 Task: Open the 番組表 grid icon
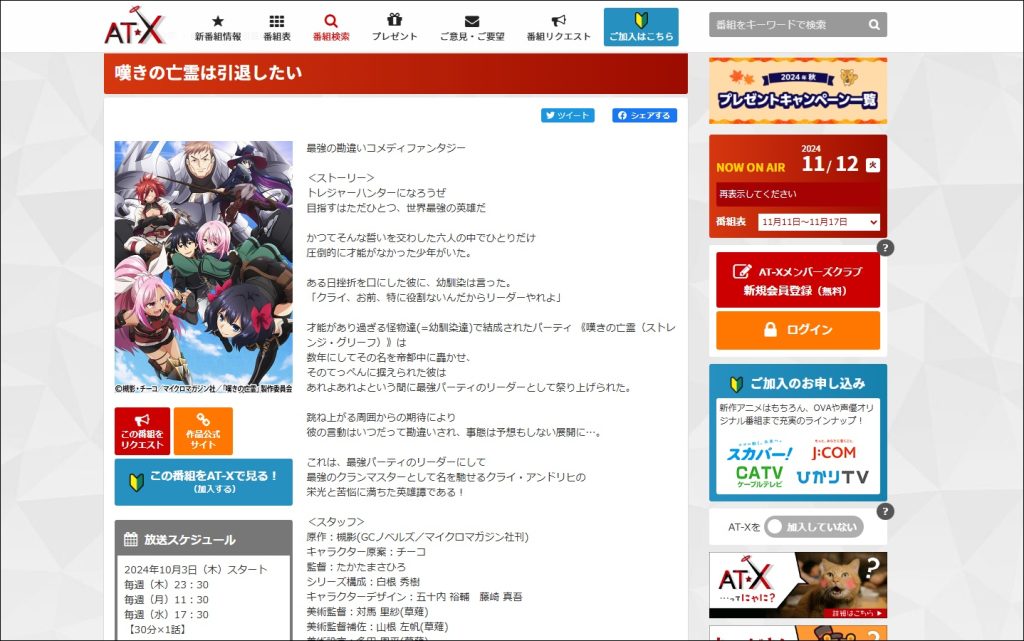pos(277,27)
